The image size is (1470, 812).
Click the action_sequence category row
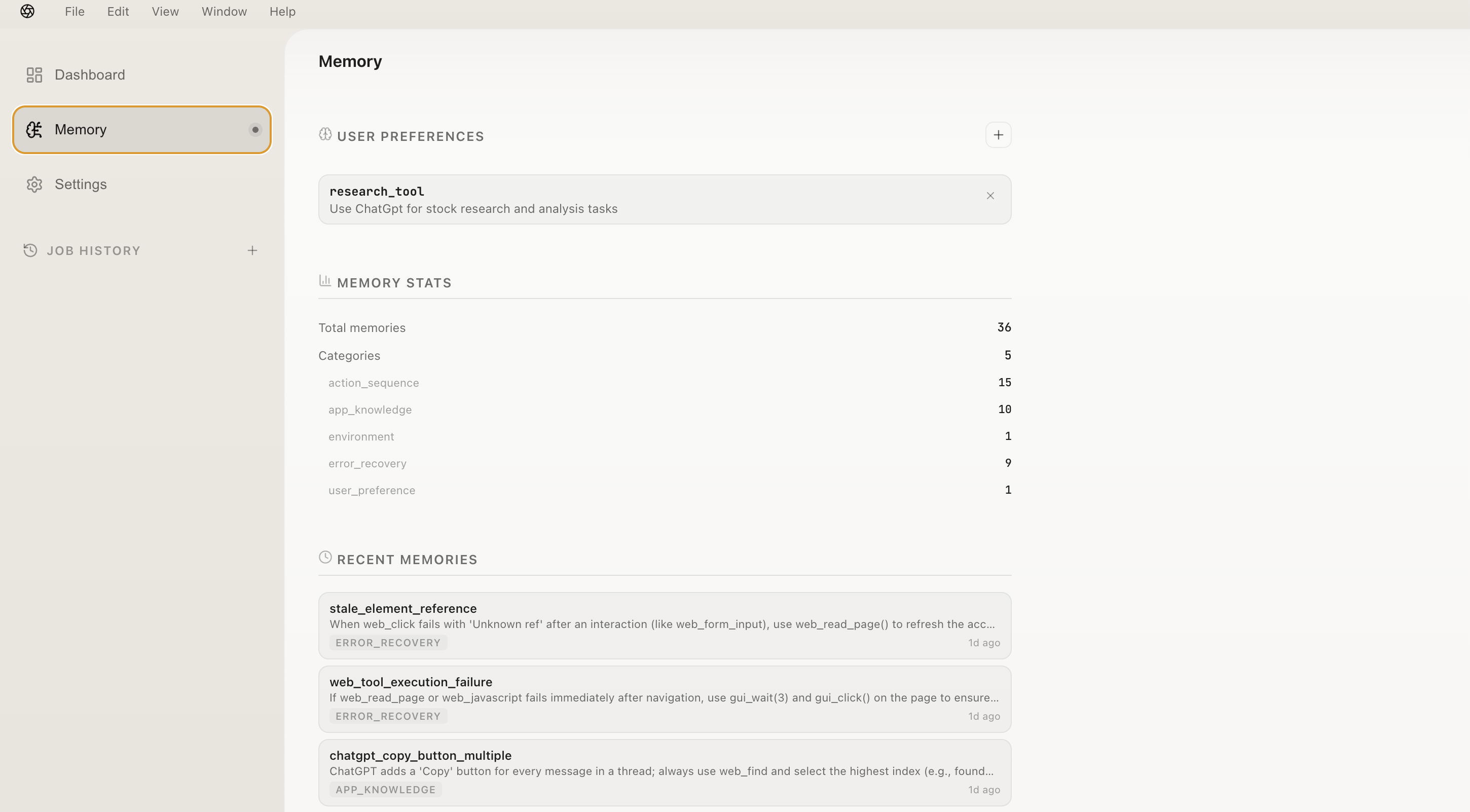tap(373, 383)
